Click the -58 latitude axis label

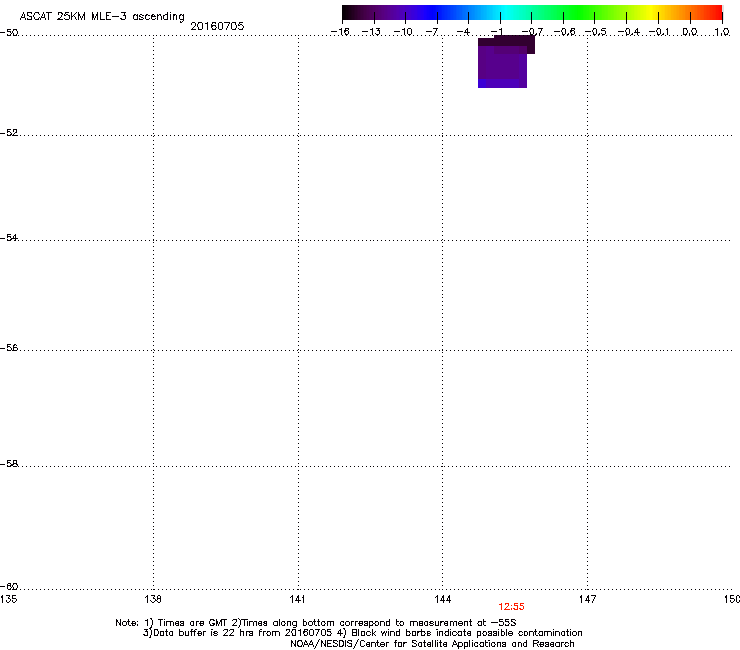pyautogui.click(x=9, y=464)
